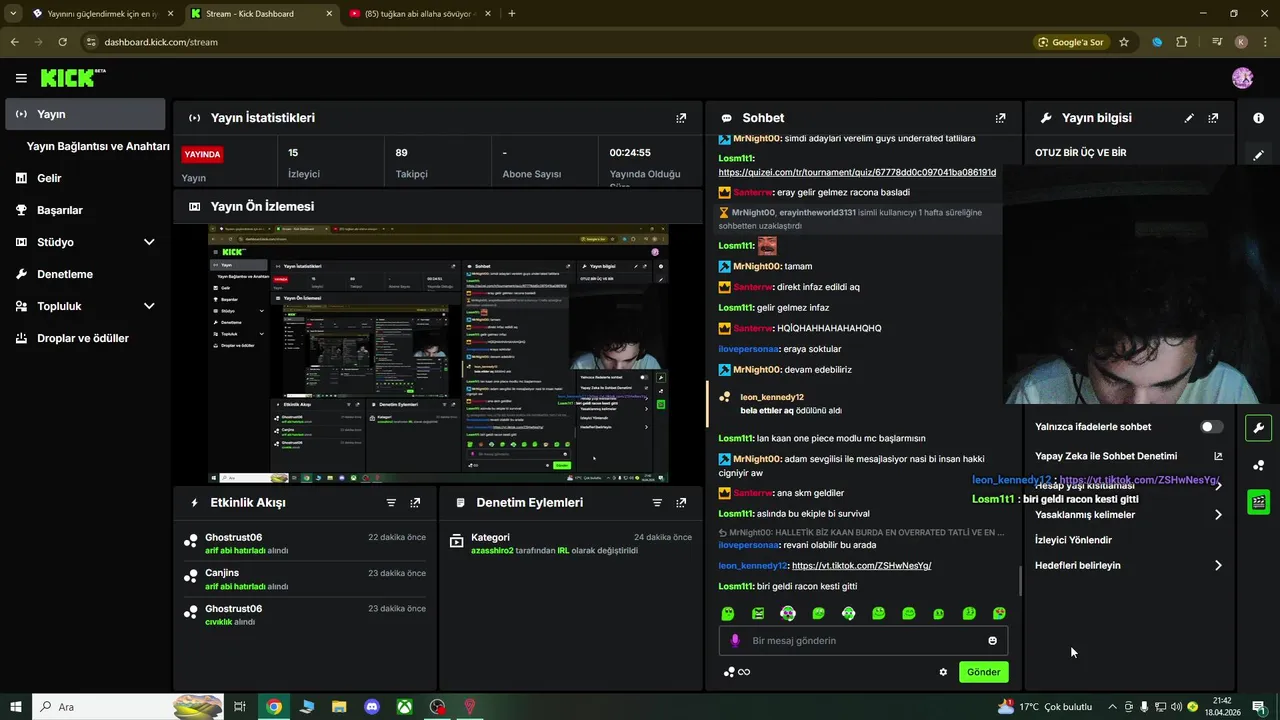
Task: Select Yayın in the sidebar
Action: pos(85,114)
